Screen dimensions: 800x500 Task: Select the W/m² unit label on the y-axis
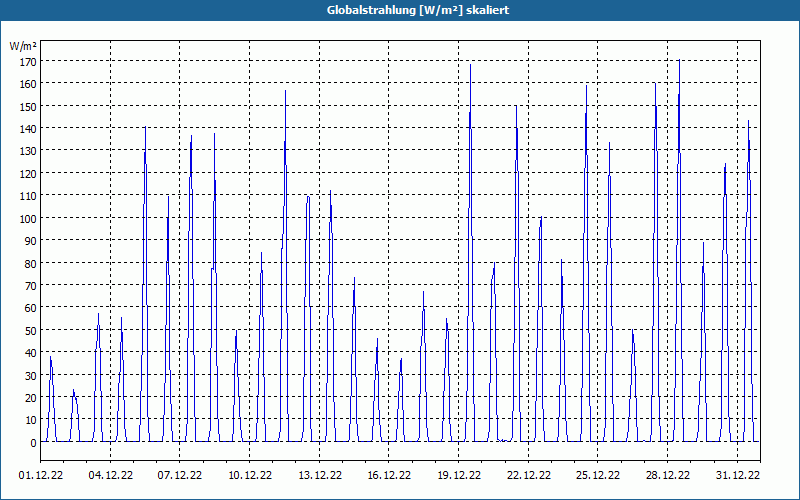click(x=23, y=46)
